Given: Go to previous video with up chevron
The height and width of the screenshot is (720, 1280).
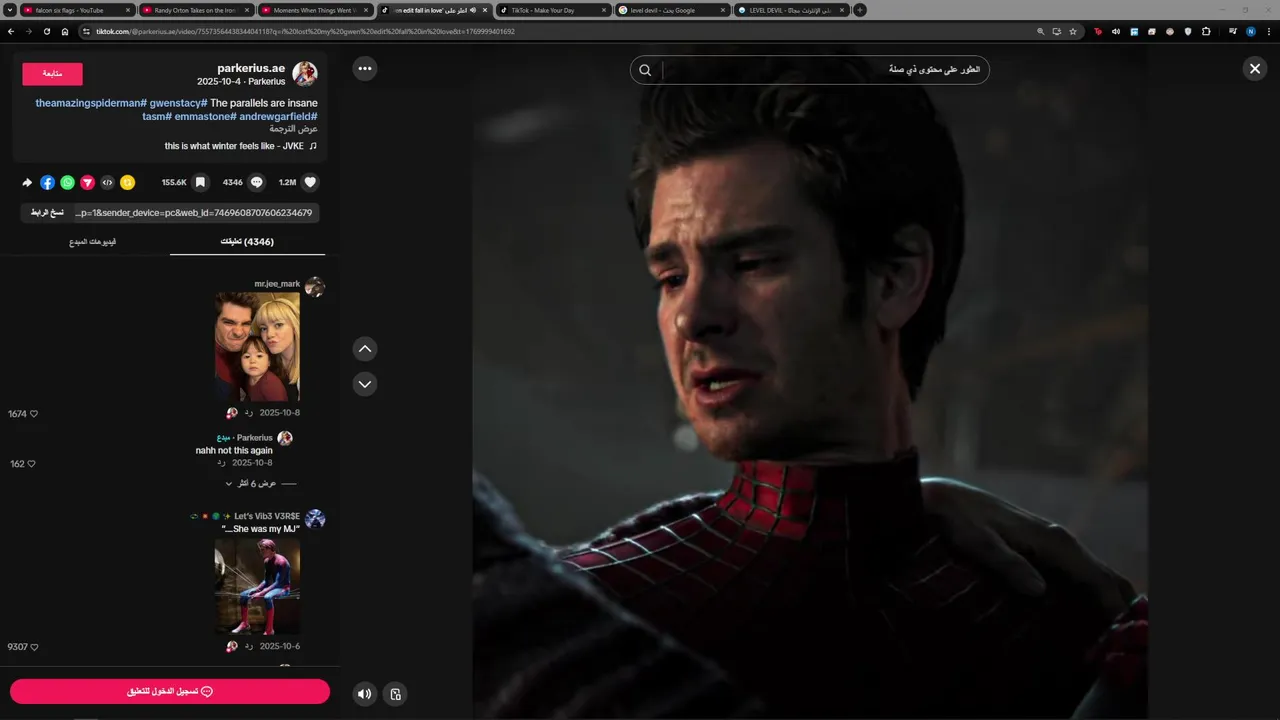Looking at the screenshot, I should [x=365, y=349].
